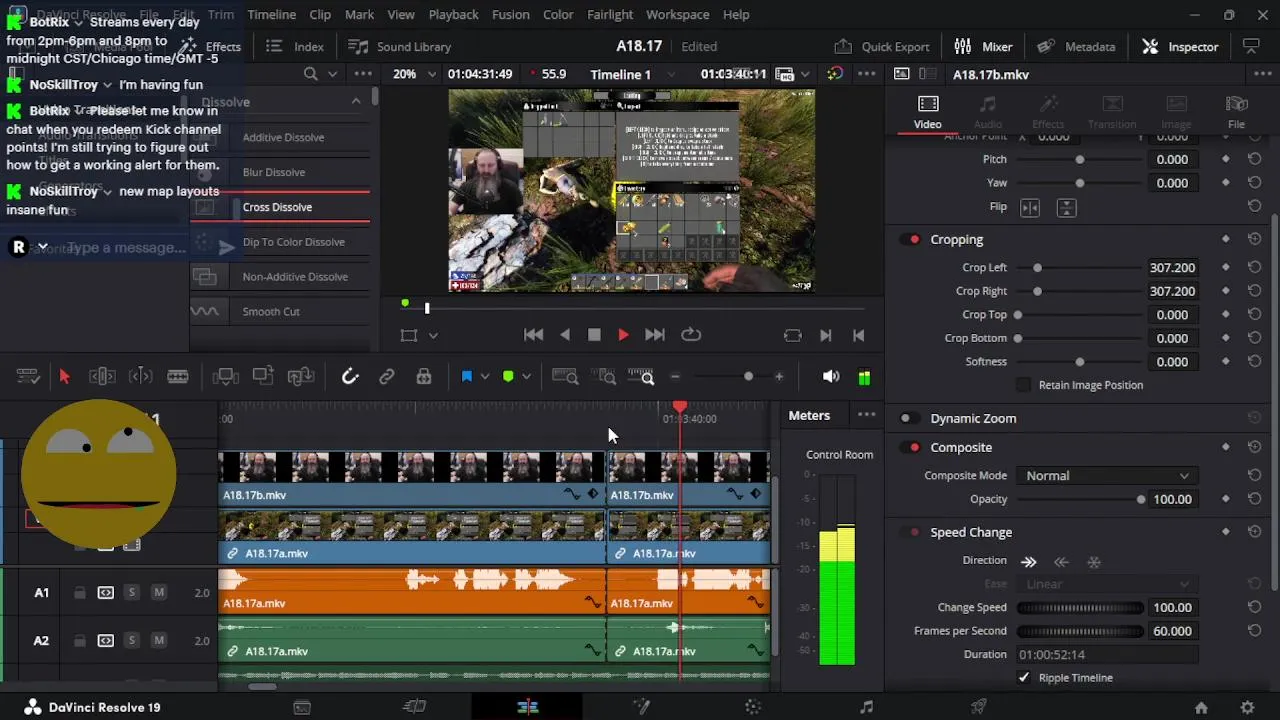Viewport: 1280px width, 720px height.
Task: Play the timeline forward
Action: pos(623,335)
